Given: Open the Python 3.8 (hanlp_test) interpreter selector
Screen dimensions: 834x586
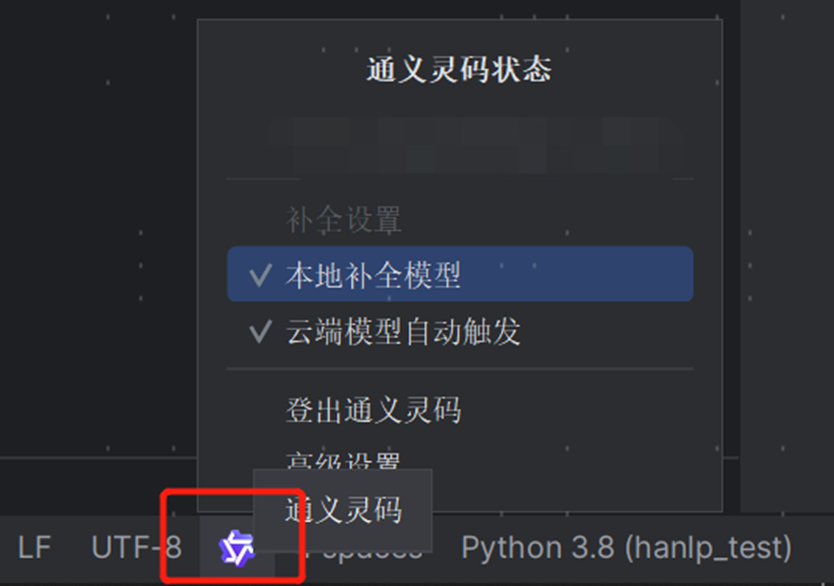Looking at the screenshot, I should (x=627, y=548).
